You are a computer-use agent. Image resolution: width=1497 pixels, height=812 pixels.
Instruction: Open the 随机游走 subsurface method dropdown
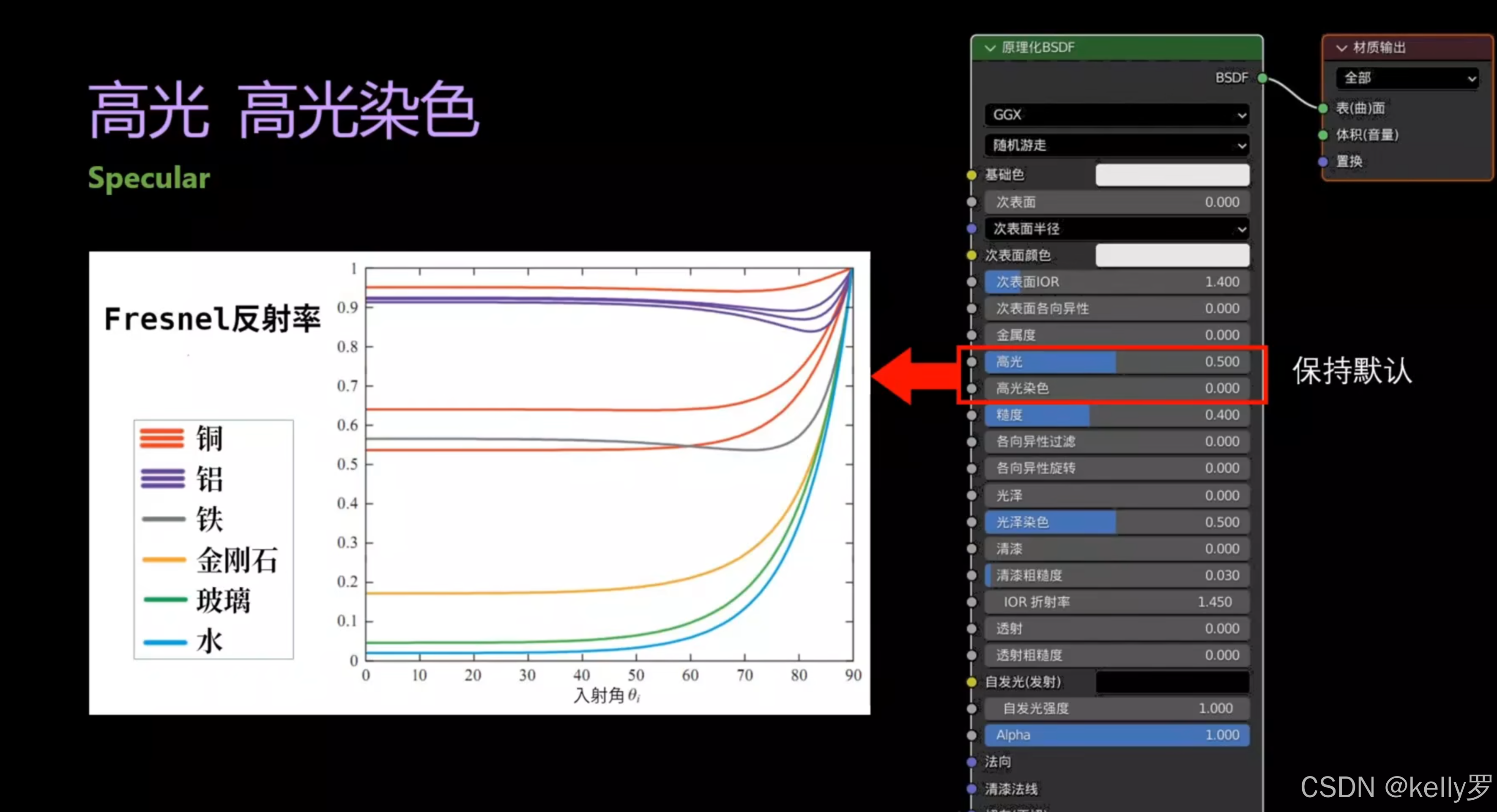[1117, 145]
